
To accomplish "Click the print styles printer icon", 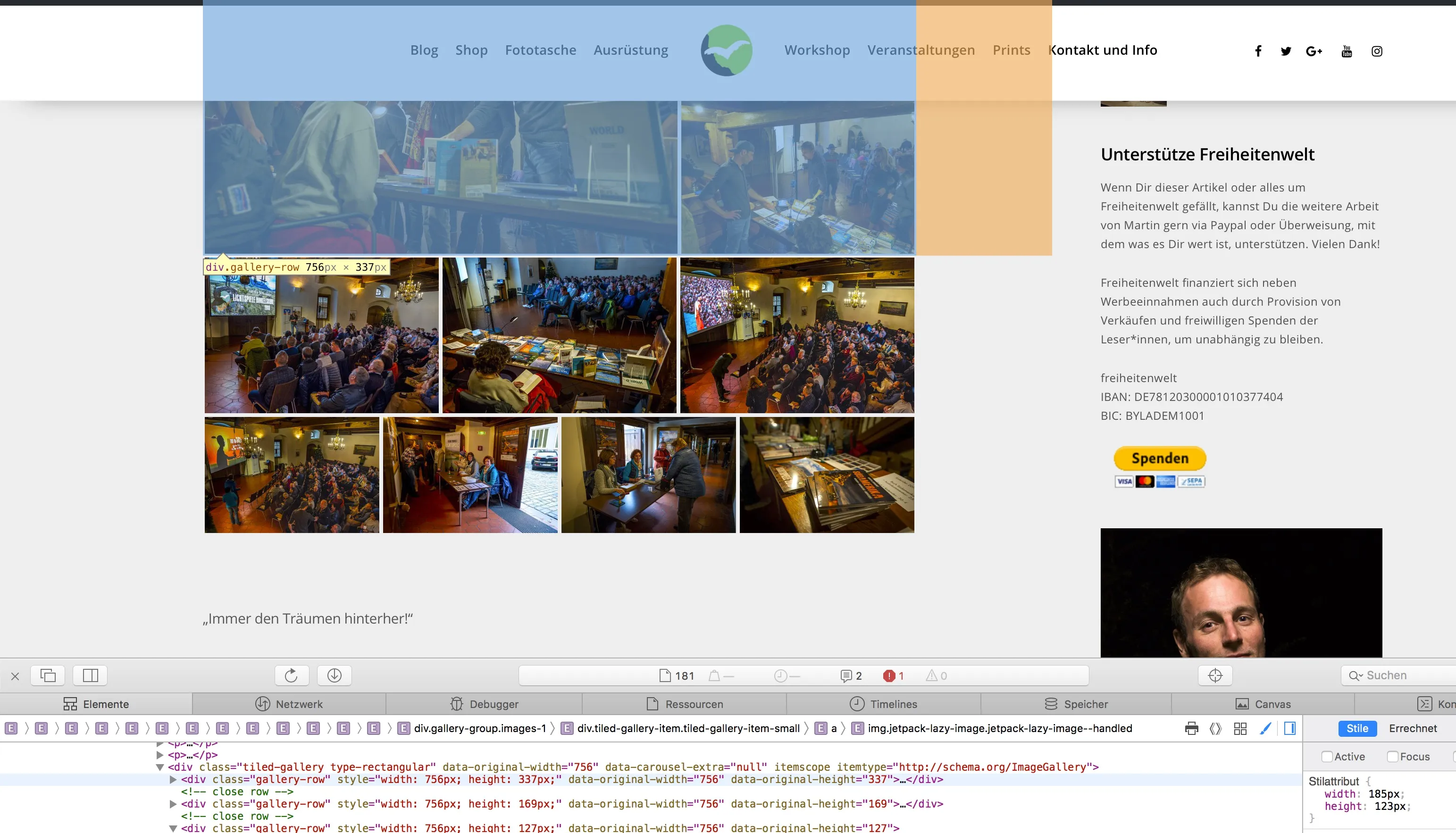I will (1192, 728).
